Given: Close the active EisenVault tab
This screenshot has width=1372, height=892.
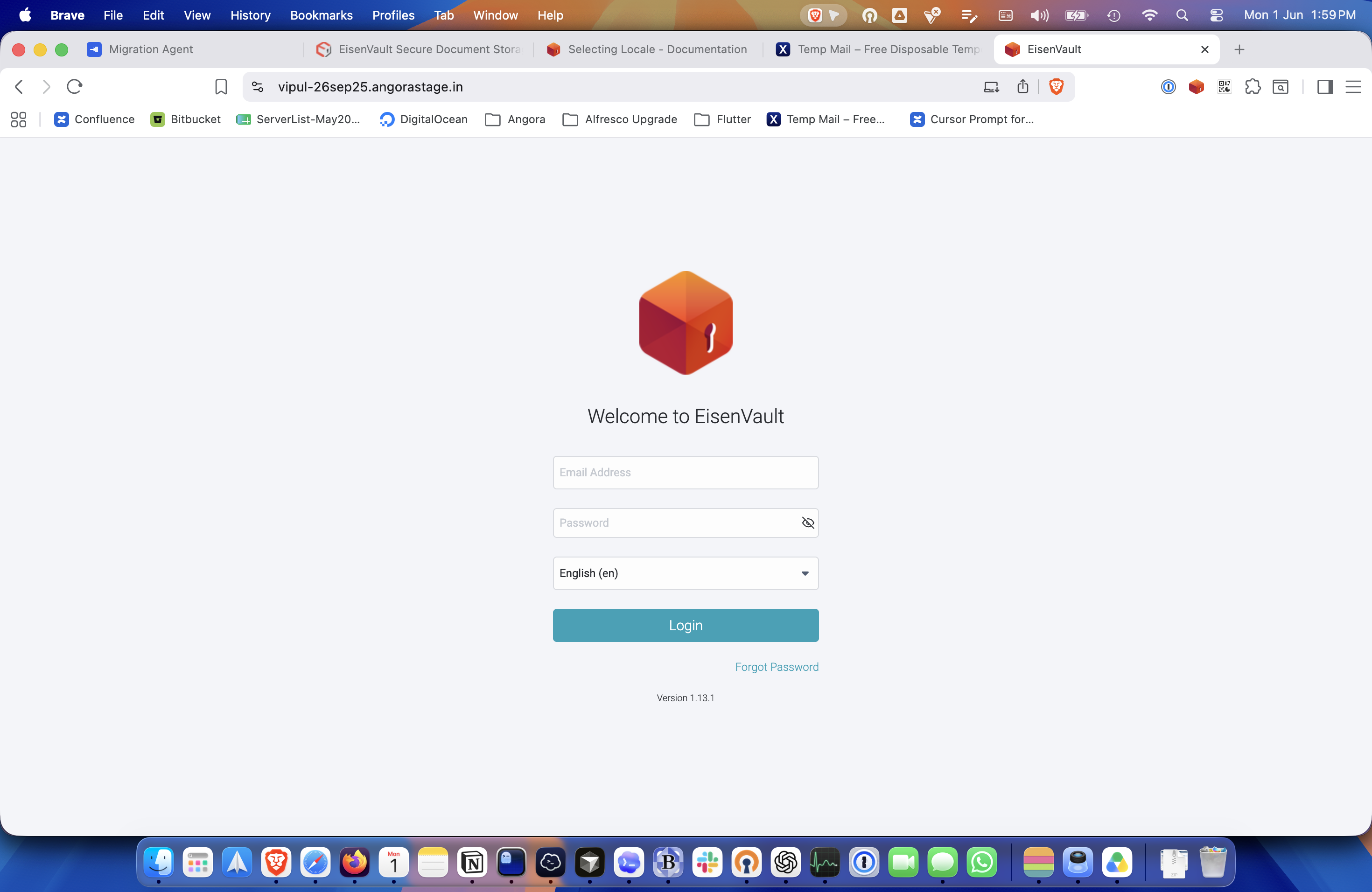Looking at the screenshot, I should 1204,49.
